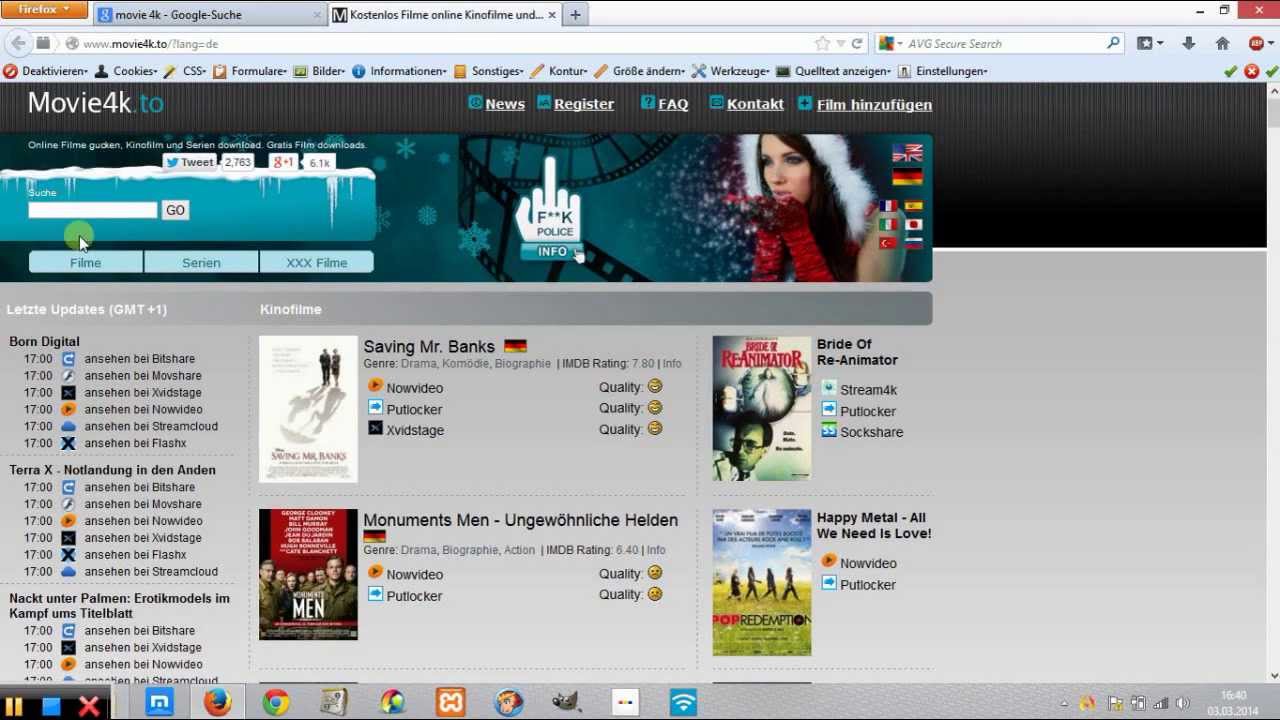
Task: Open the Bilder developer toolbar menu
Action: coord(320,71)
